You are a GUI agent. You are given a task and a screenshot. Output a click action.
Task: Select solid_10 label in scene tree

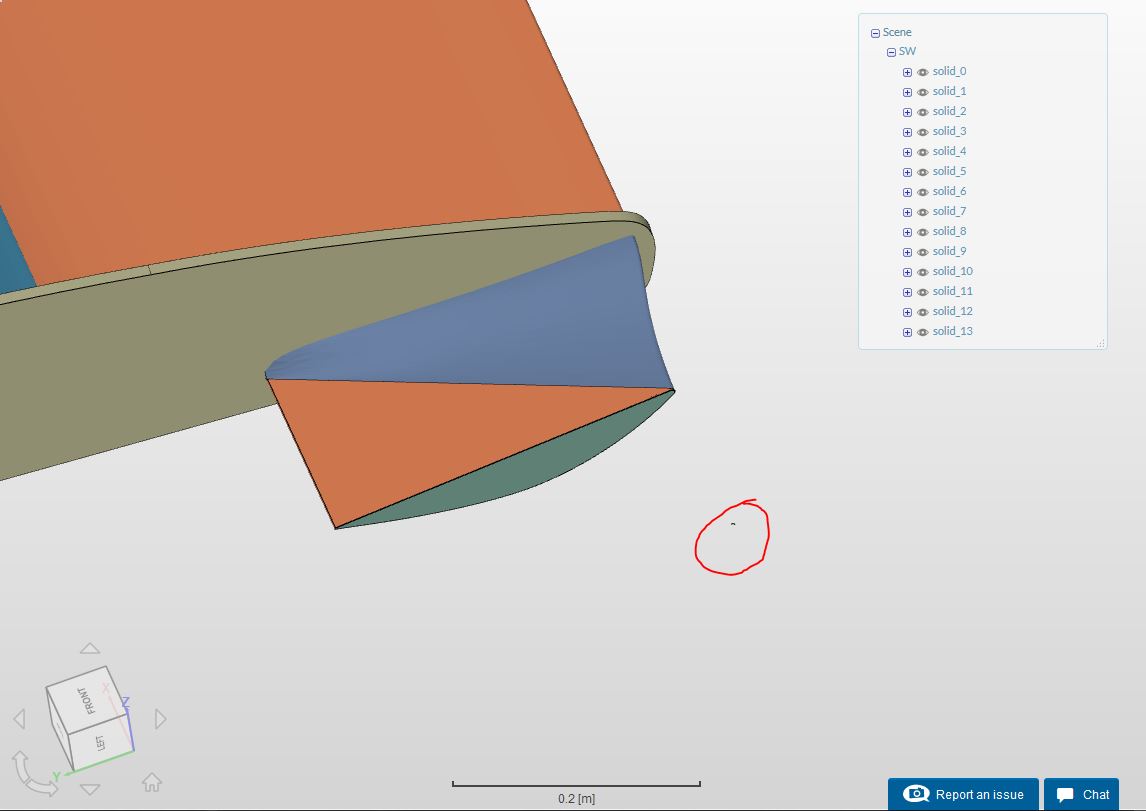[x=952, y=271]
